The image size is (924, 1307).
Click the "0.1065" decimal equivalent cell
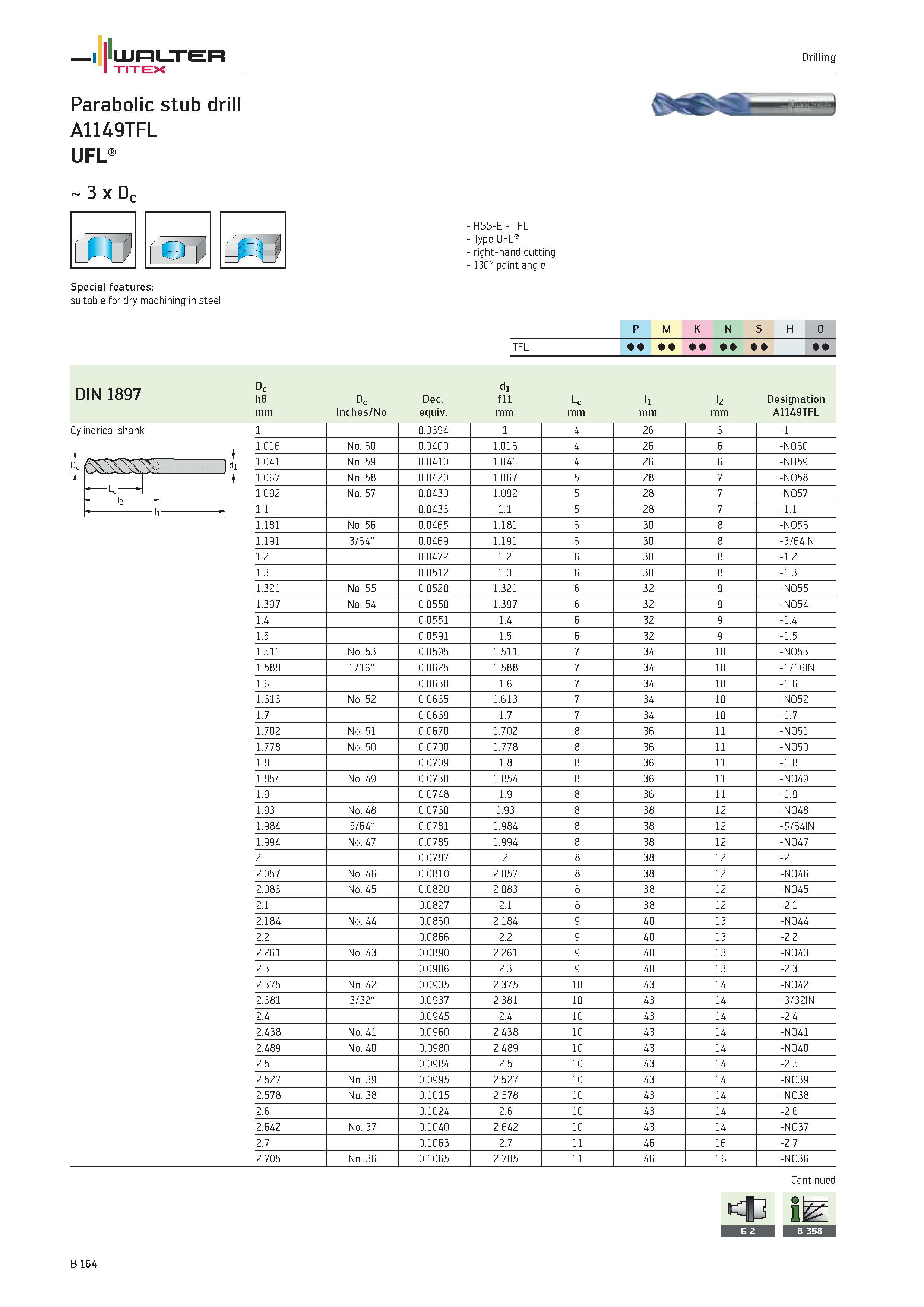(433, 1159)
